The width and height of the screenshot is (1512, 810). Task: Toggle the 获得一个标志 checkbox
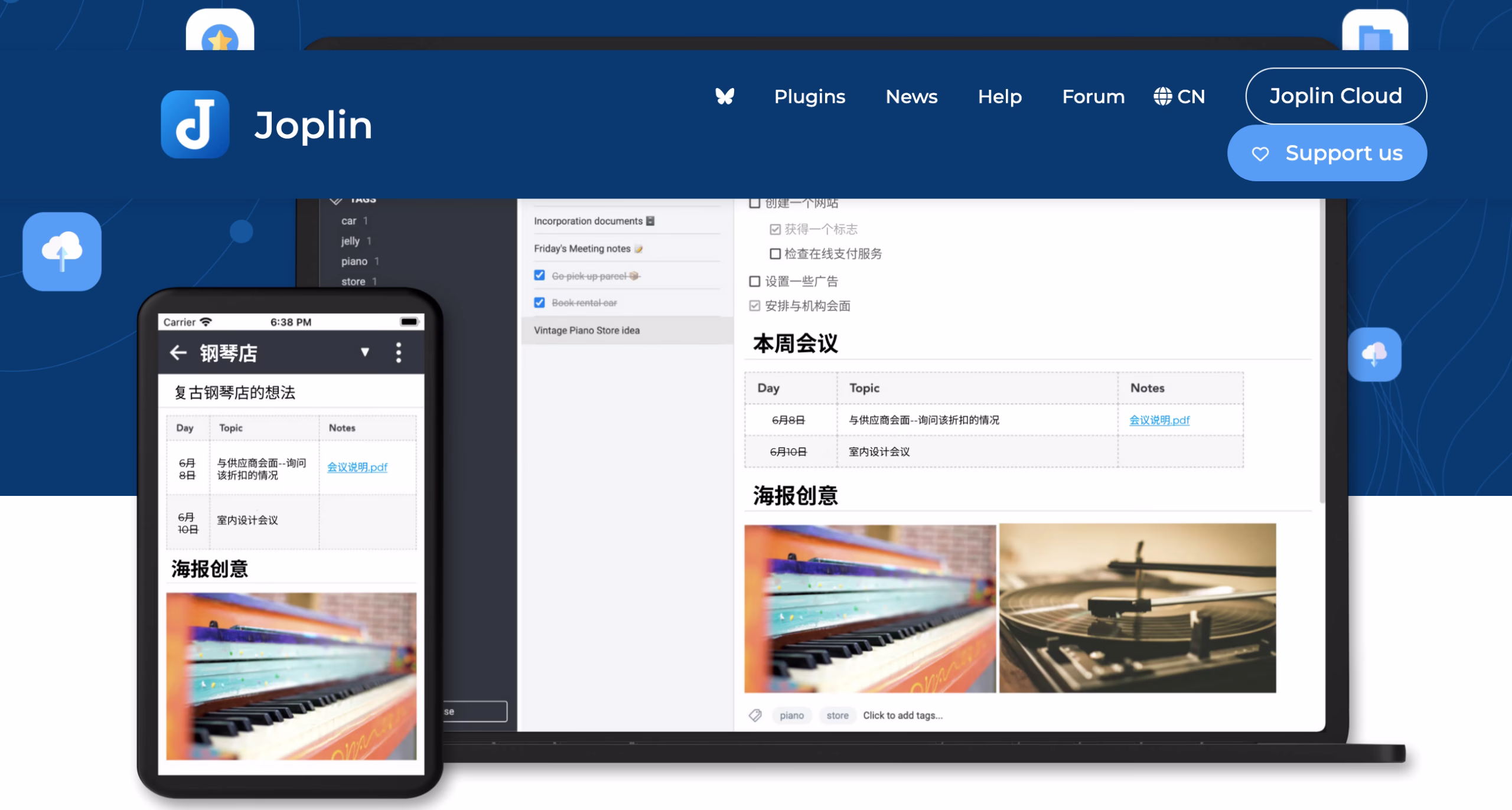coord(775,229)
